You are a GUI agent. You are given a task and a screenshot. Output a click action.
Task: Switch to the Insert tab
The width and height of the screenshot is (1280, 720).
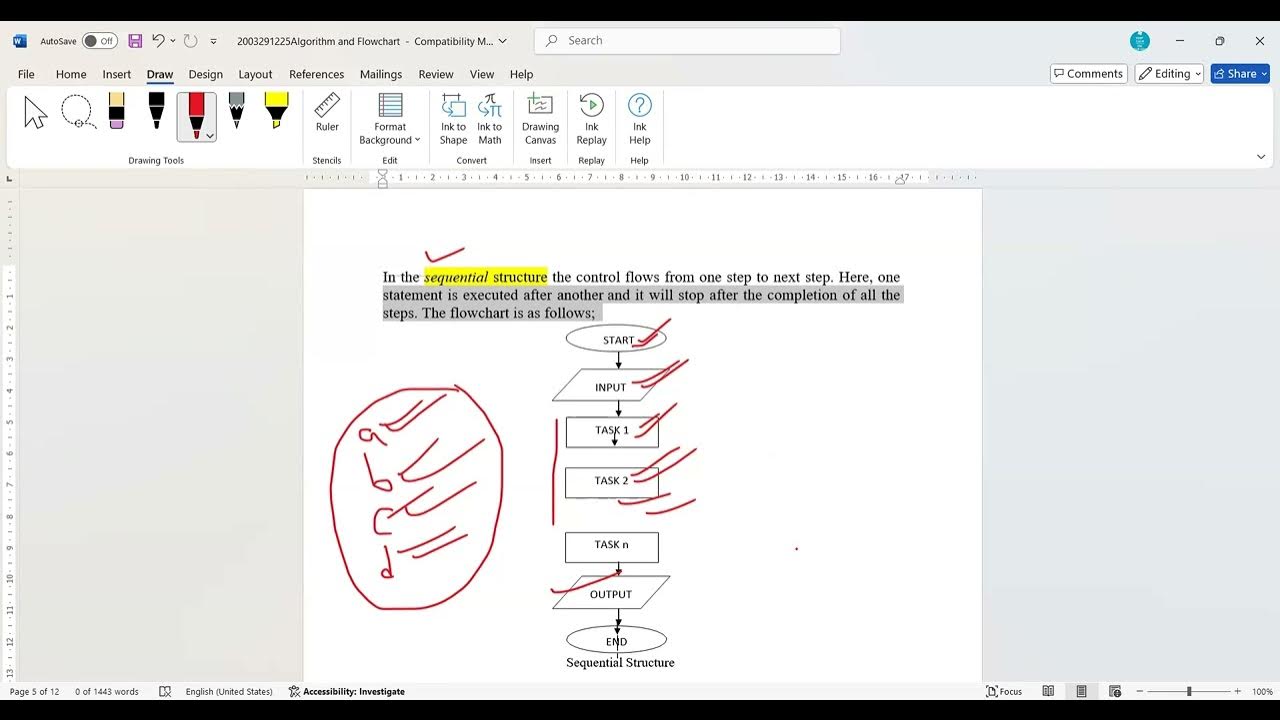pos(117,74)
